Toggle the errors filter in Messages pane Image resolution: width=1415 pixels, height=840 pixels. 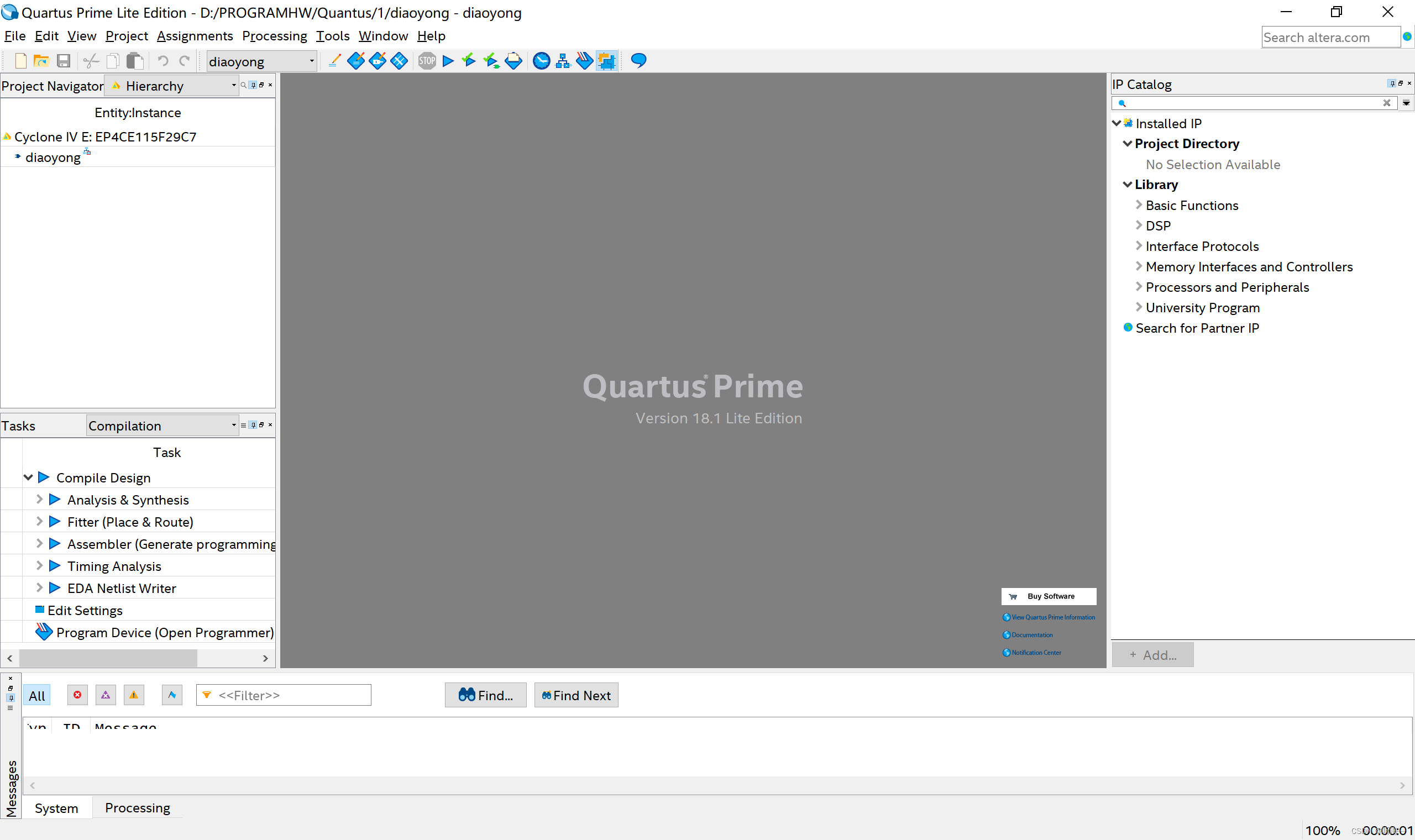point(77,695)
